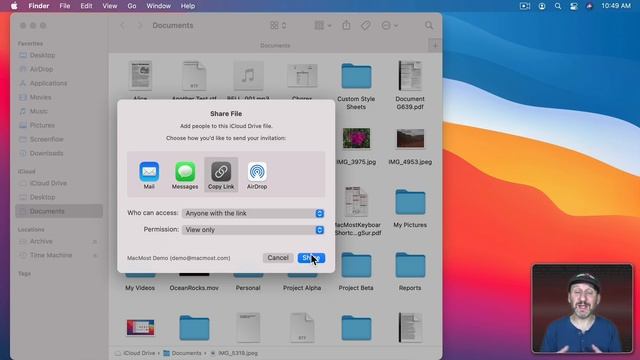Open Spotlight search in menu bar

(558, 6)
